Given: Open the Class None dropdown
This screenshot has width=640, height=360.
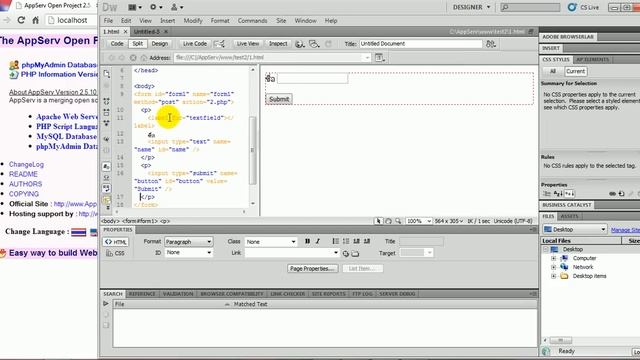Looking at the screenshot, I should coord(270,242).
